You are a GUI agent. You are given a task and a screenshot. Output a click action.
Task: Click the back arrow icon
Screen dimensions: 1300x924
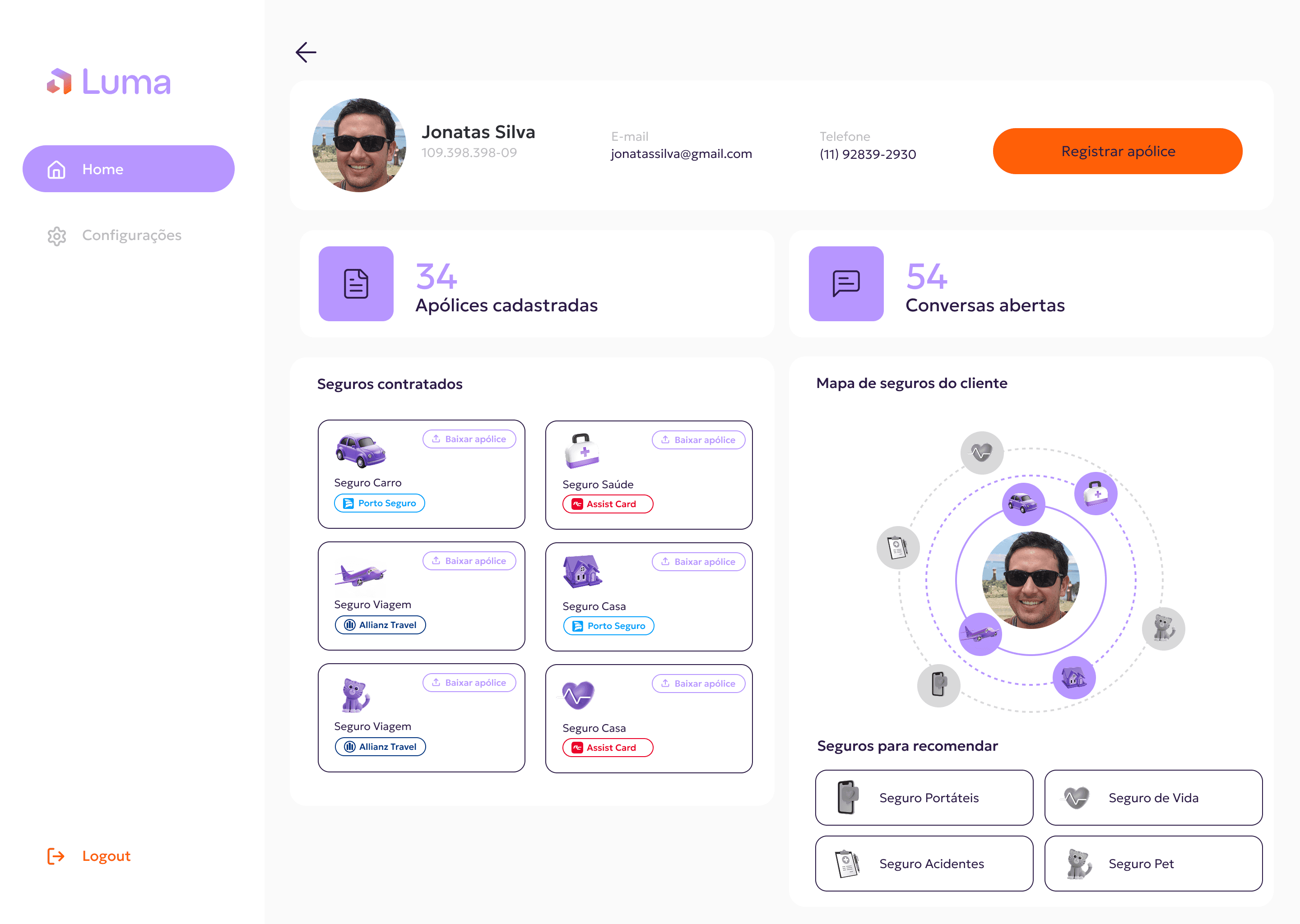click(x=306, y=52)
